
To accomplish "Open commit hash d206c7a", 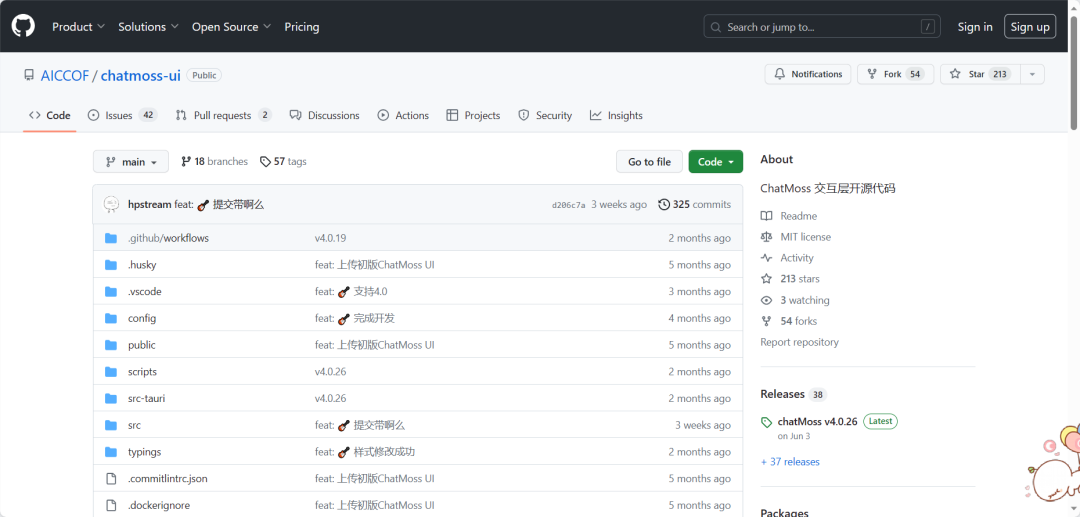I will (x=568, y=205).
